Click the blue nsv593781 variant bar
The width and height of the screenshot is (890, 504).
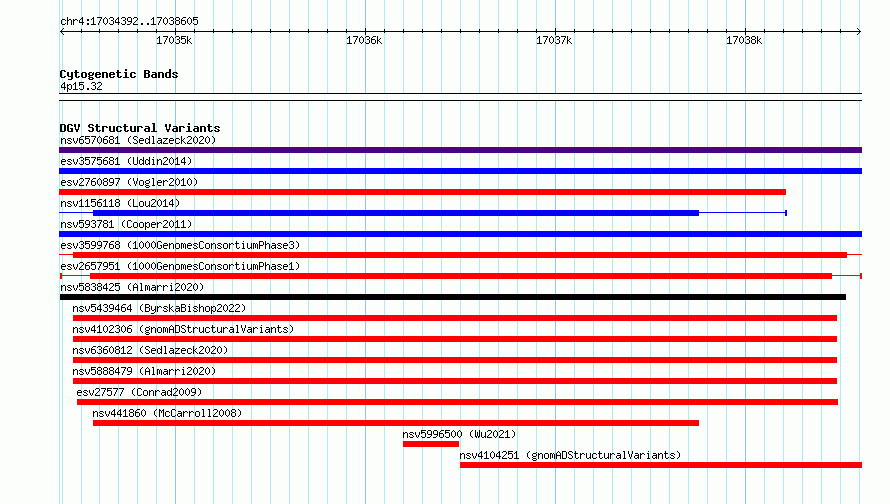point(460,234)
